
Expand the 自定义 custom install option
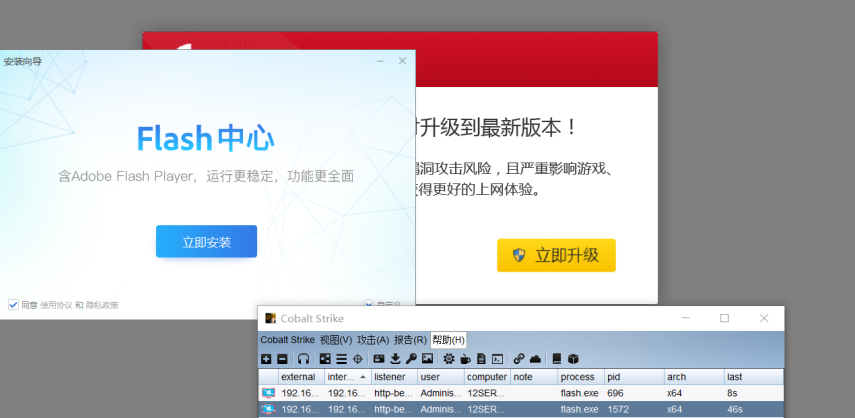tap(383, 305)
